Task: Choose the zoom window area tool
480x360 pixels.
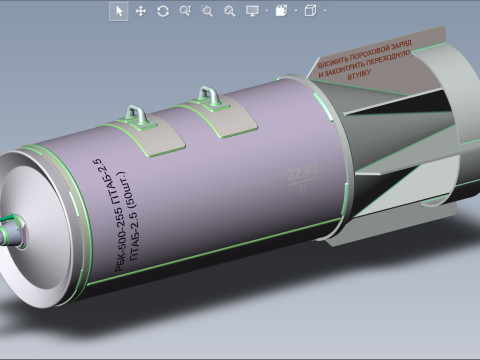Action: tap(207, 11)
